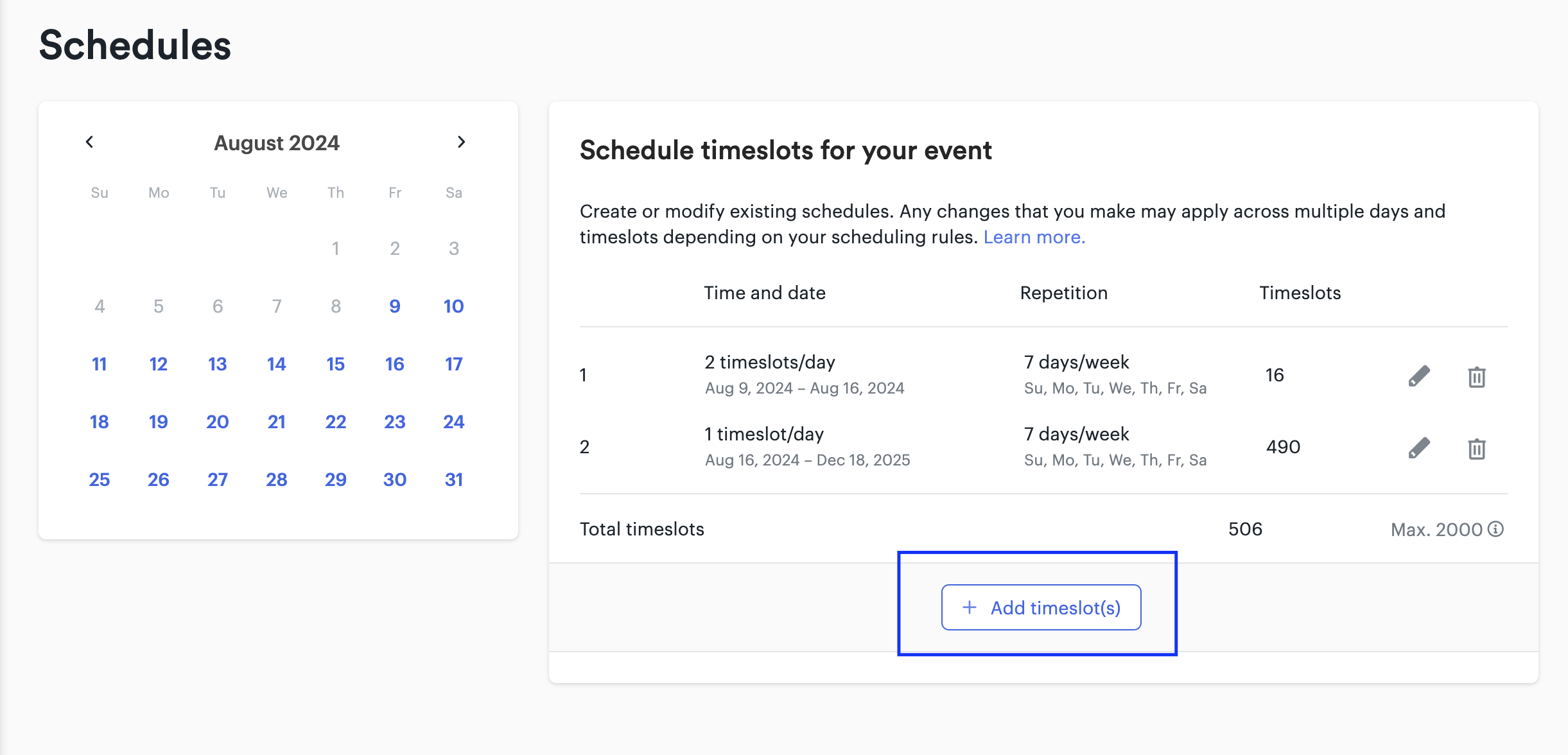Select August 21 in the calendar
The image size is (1568, 755).
(x=277, y=422)
